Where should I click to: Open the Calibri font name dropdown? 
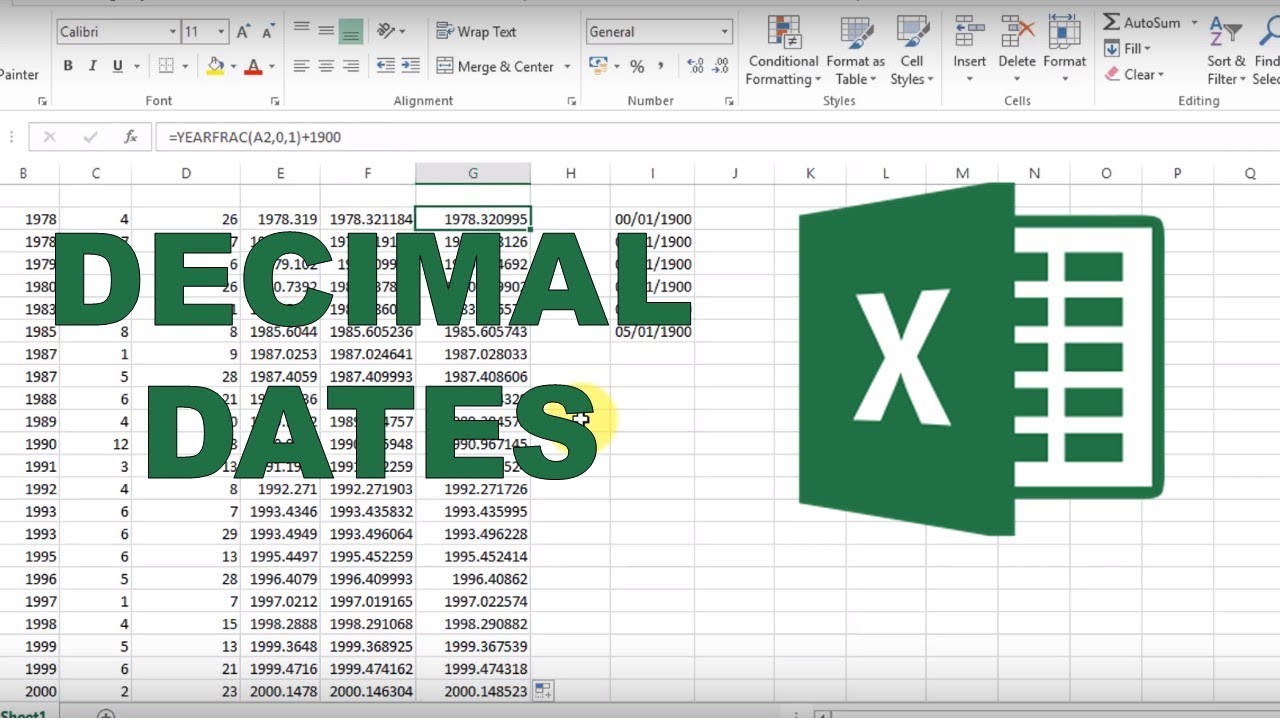point(117,32)
